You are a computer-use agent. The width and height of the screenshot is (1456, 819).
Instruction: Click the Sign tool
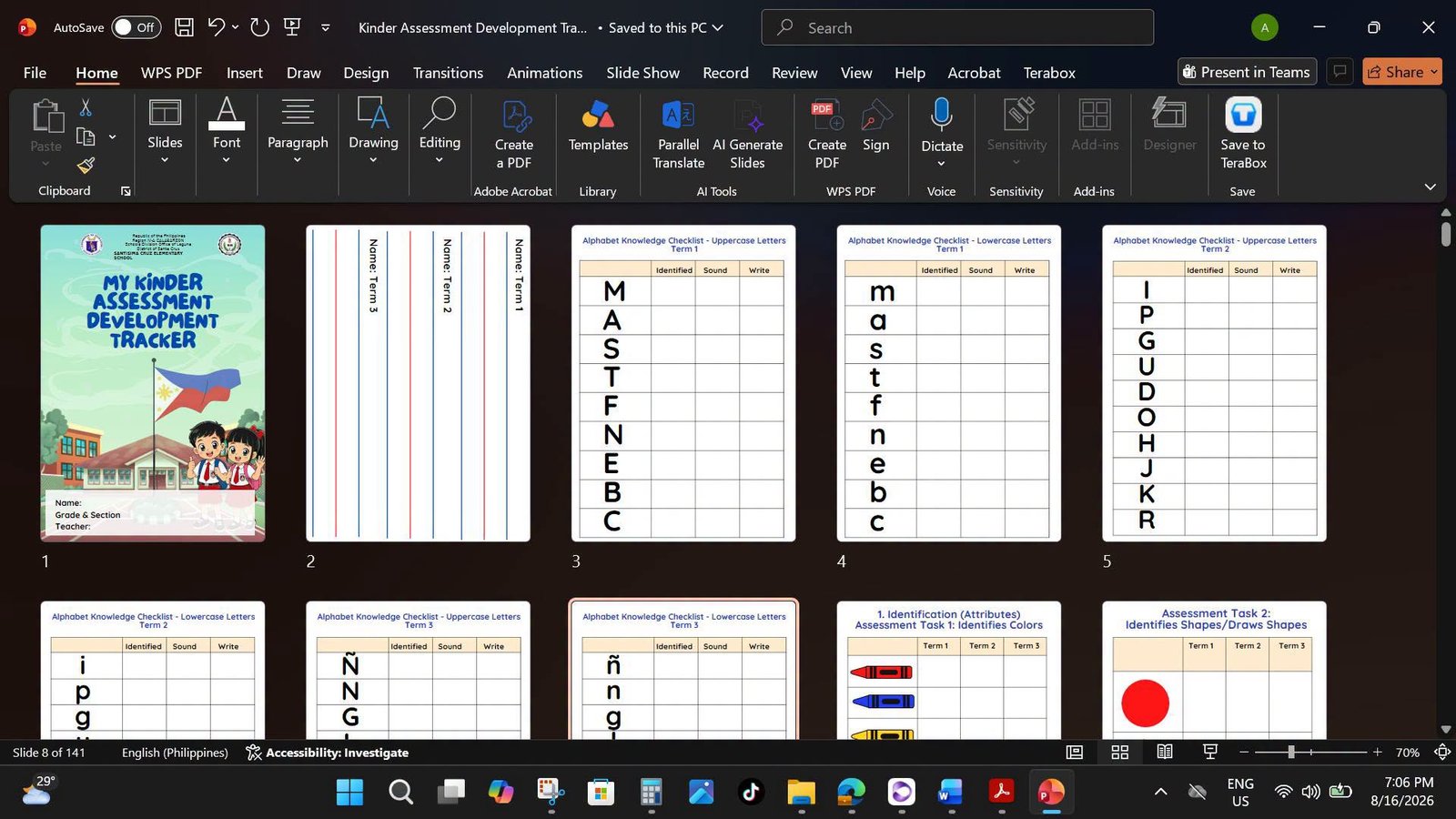[x=876, y=126]
